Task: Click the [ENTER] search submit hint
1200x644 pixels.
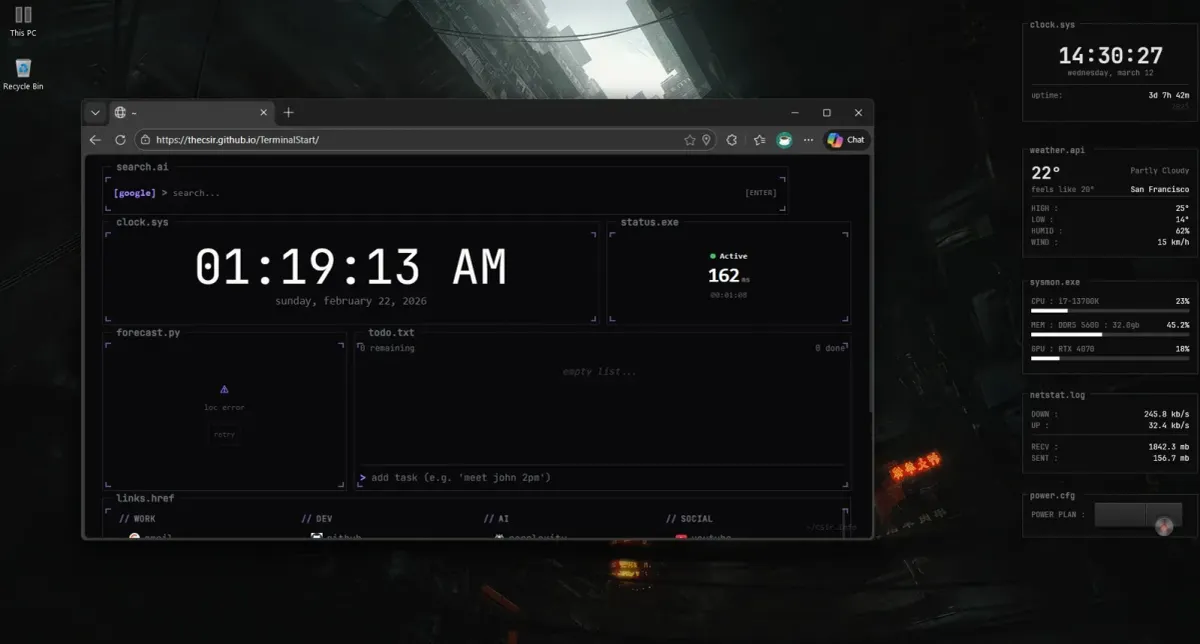Action: coord(761,193)
